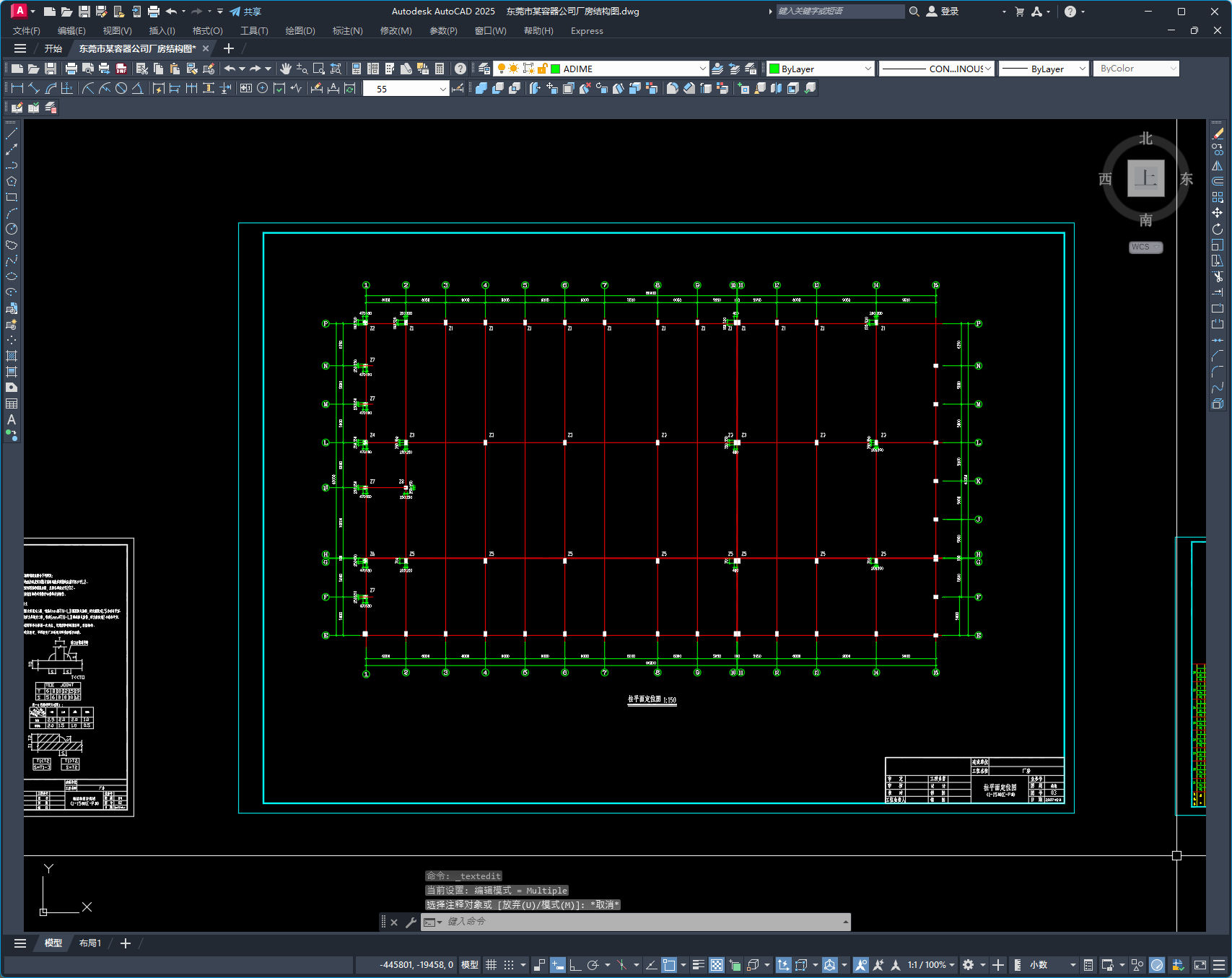This screenshot has height=978, width=1232.
Task: Click the solid Union icon
Action: (x=481, y=88)
